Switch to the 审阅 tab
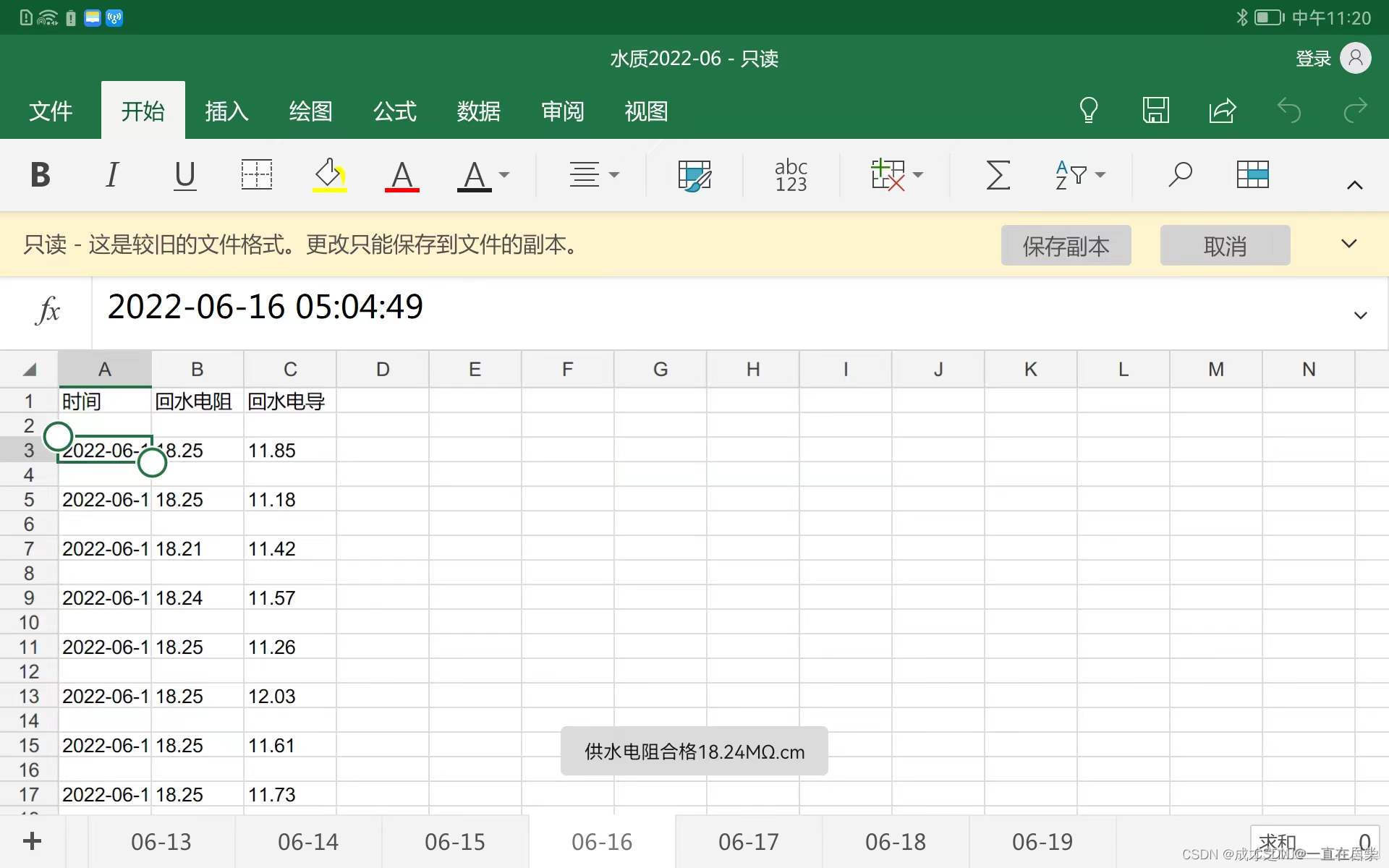 pyautogui.click(x=562, y=111)
